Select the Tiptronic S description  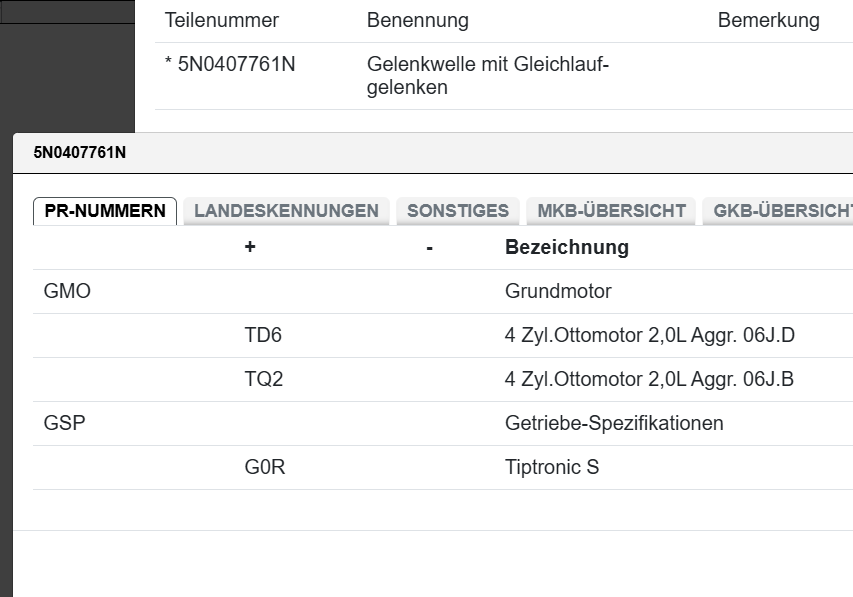pyautogui.click(x=552, y=468)
